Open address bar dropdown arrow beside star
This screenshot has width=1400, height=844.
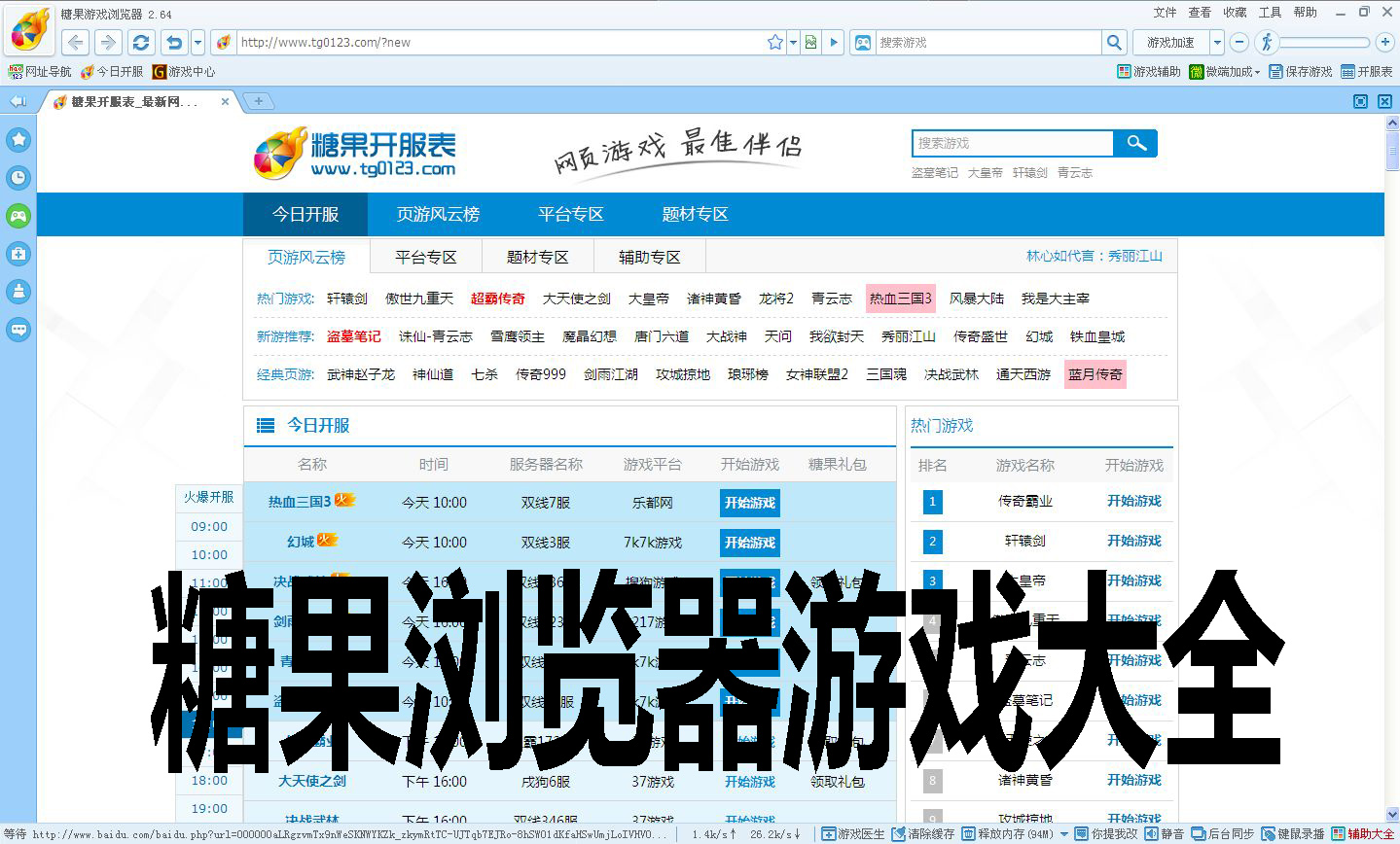[x=793, y=42]
